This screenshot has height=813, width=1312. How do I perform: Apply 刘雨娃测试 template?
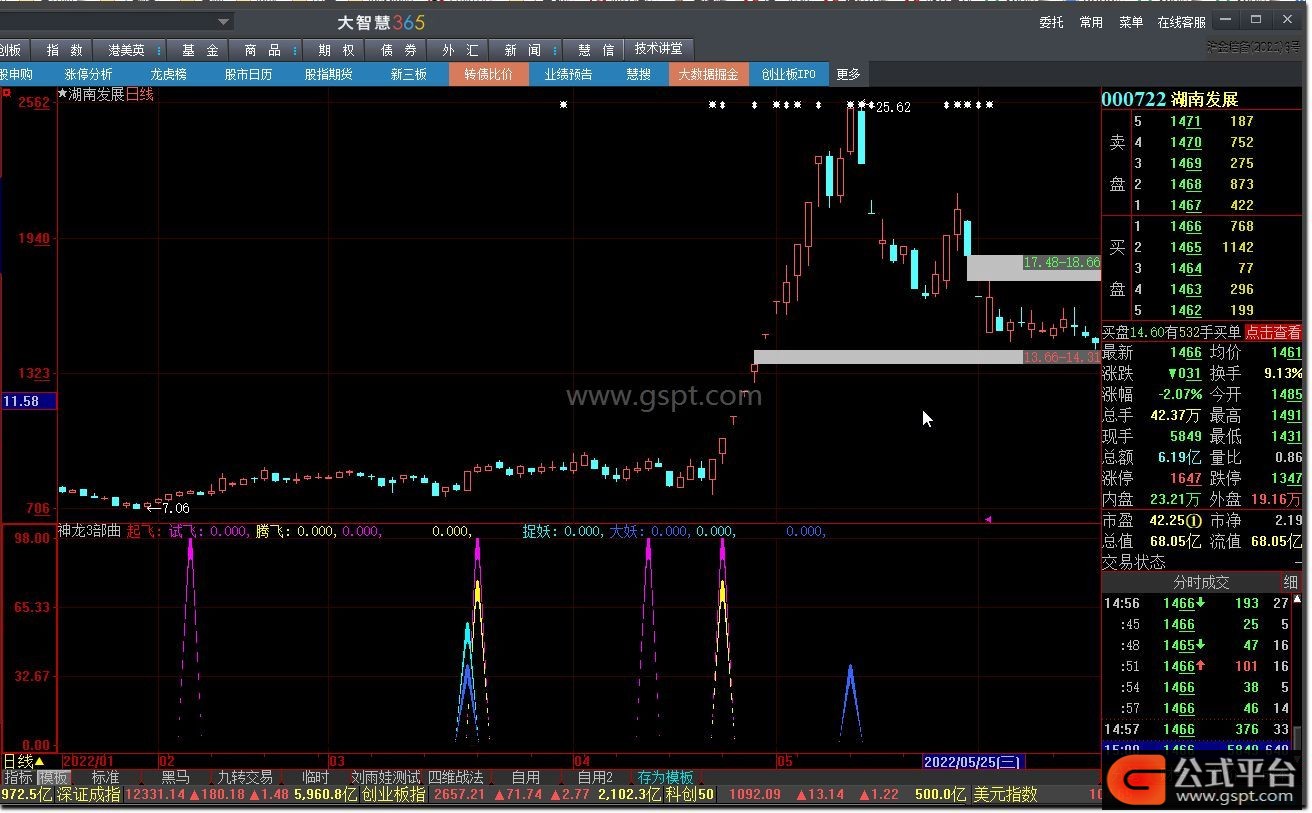[x=385, y=777]
